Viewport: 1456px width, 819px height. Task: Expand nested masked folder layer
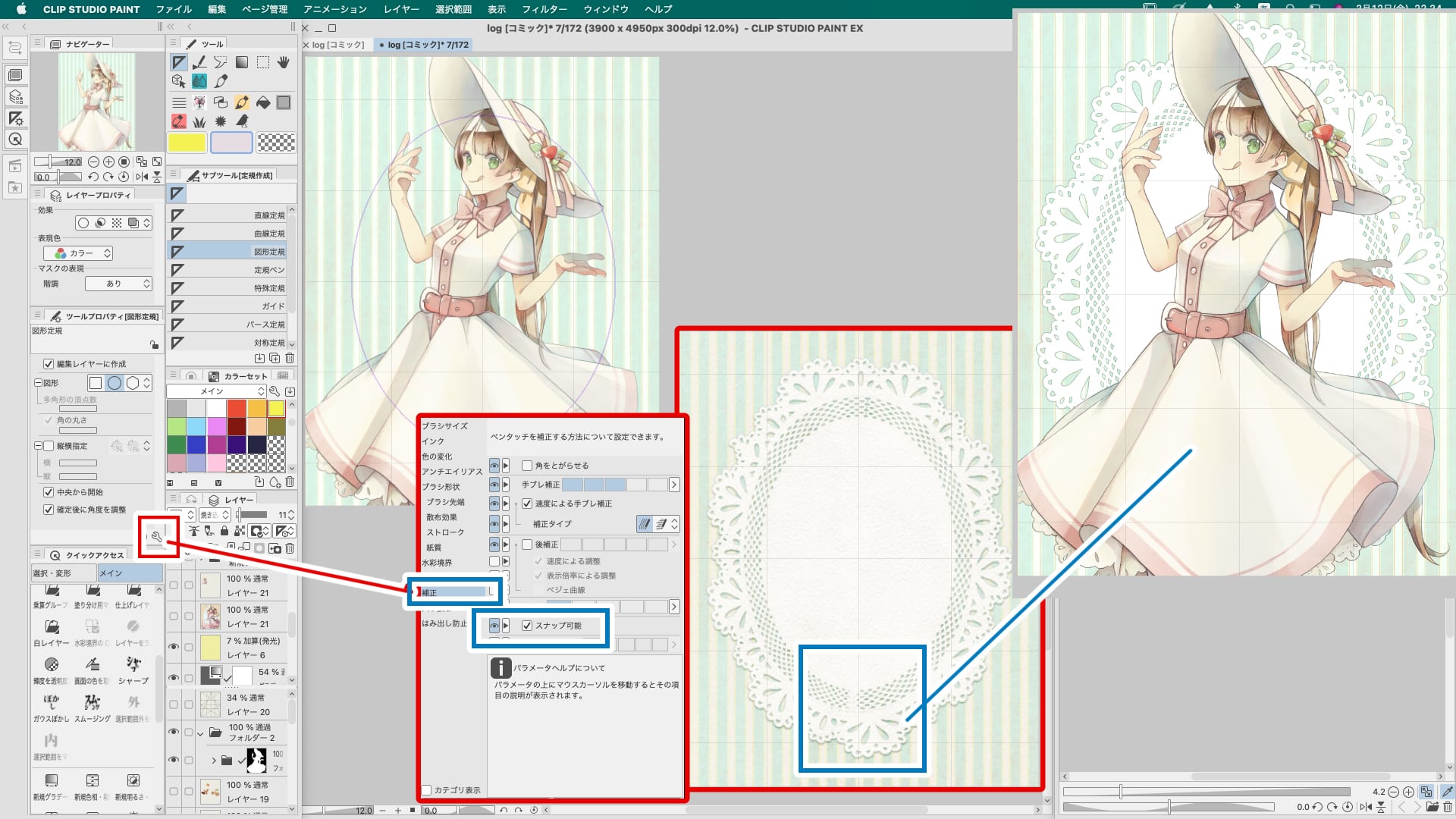pos(214,760)
